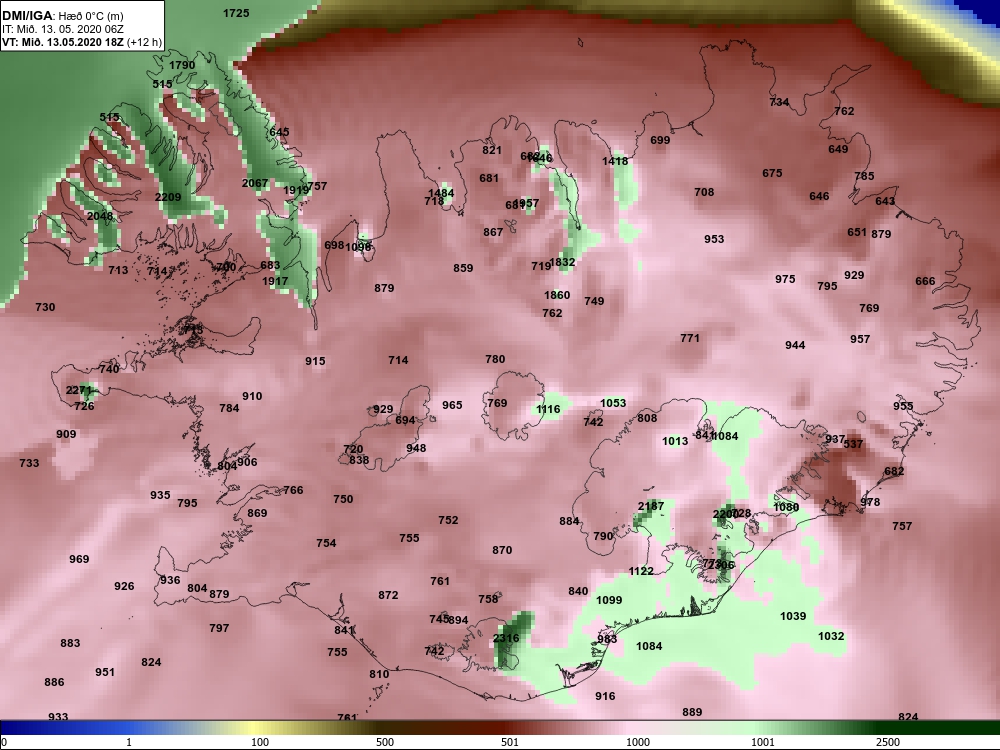Click the map value 859
This screenshot has height=750, width=1000.
463,268
